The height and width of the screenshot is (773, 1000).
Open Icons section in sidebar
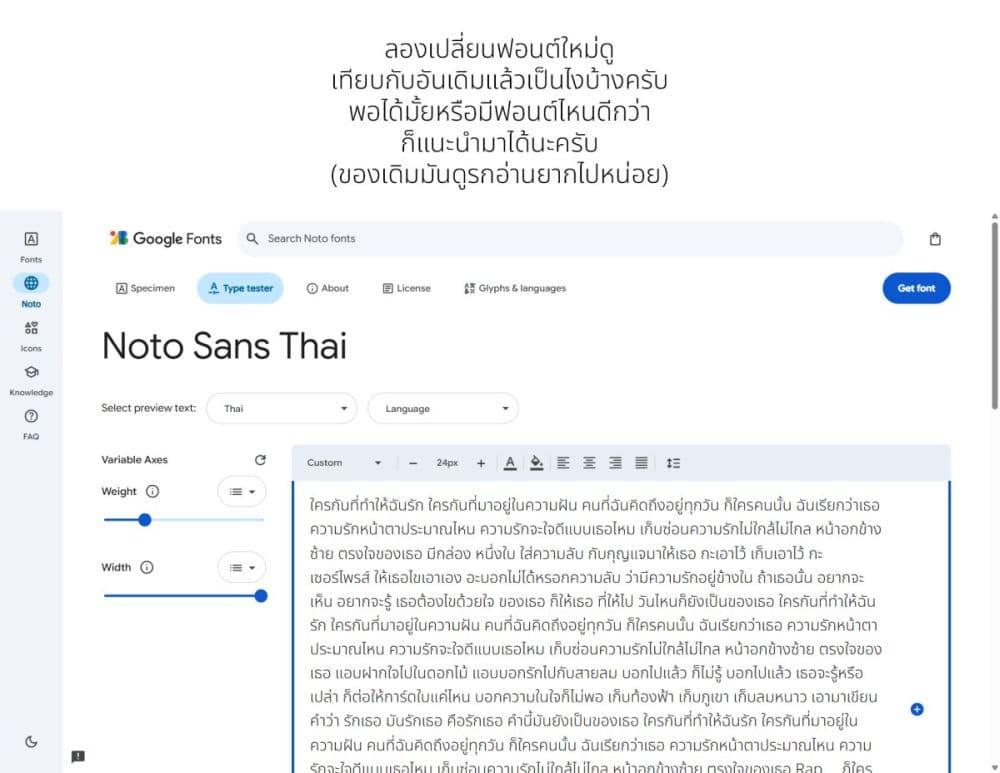coord(31,334)
